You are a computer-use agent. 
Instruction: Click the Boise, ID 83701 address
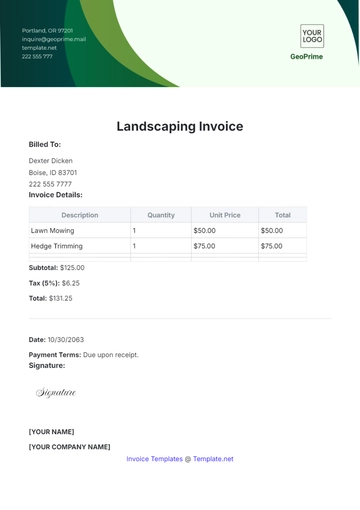pos(53,173)
